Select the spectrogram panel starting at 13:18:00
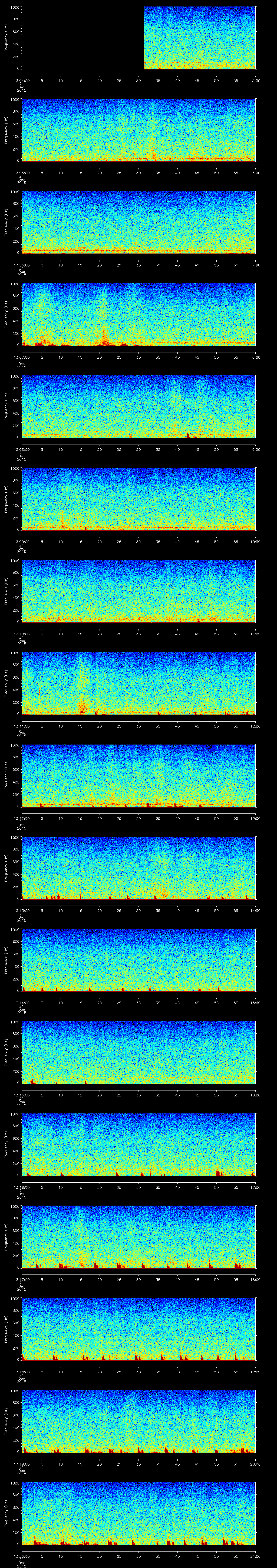 tap(139, 1329)
